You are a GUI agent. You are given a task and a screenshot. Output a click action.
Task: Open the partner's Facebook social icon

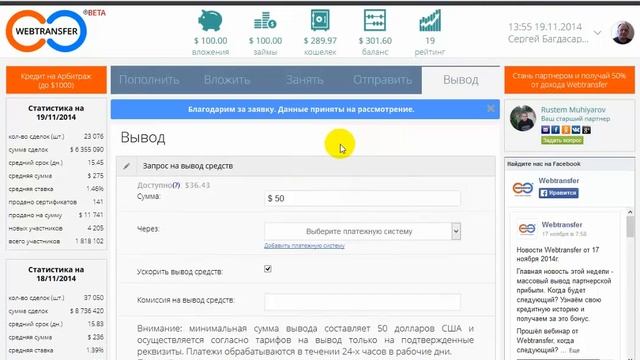pyautogui.click(x=556, y=130)
